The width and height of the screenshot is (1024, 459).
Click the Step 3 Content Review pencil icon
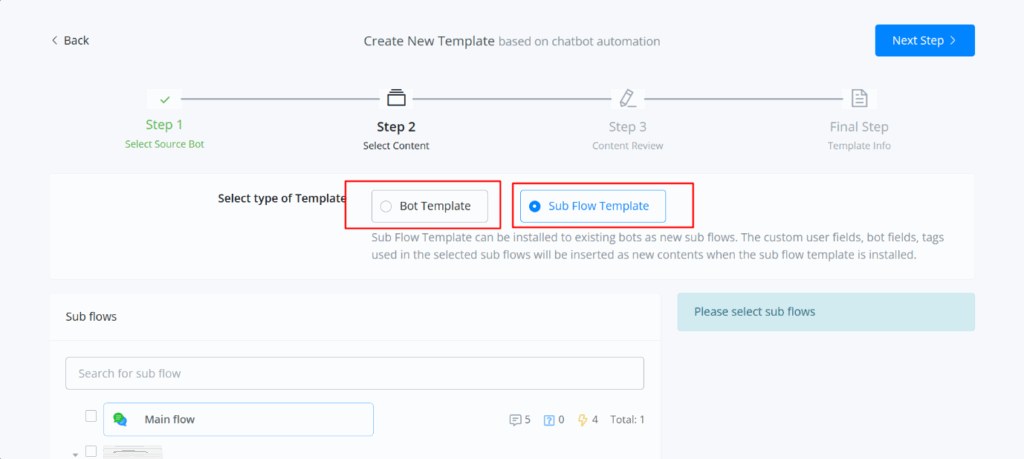pos(627,98)
